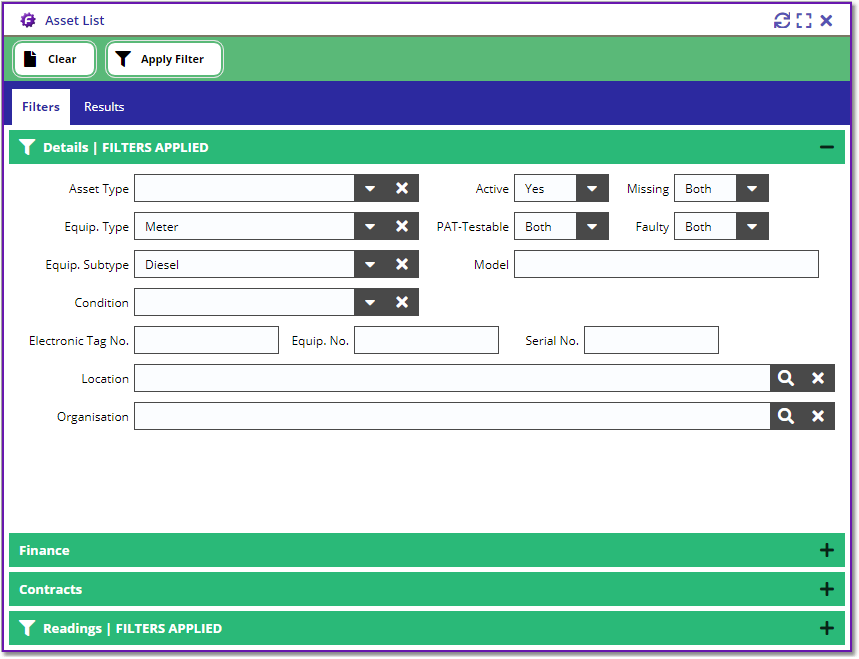
Task: Clear the Equip. Type Meter value
Action: (402, 226)
